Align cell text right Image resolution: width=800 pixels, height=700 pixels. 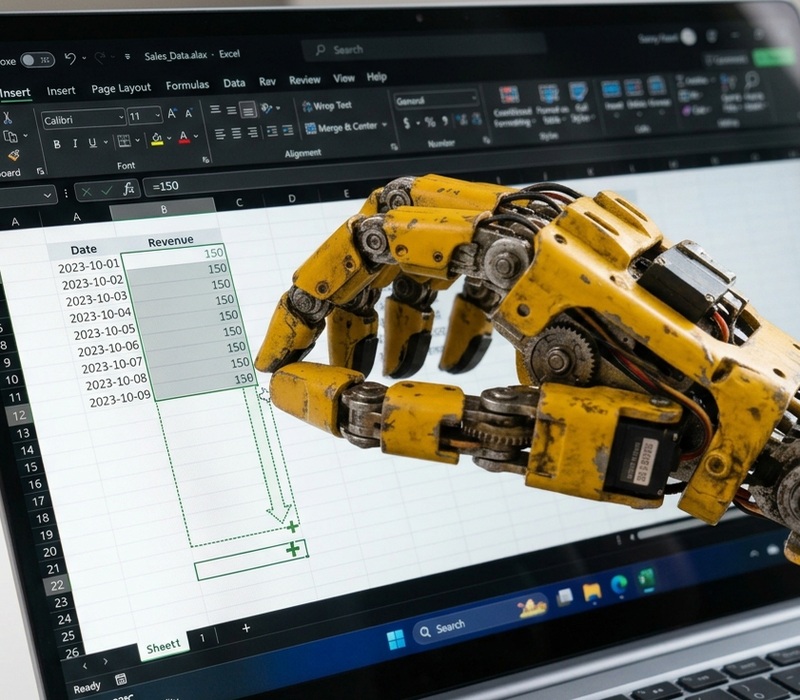pos(253,133)
